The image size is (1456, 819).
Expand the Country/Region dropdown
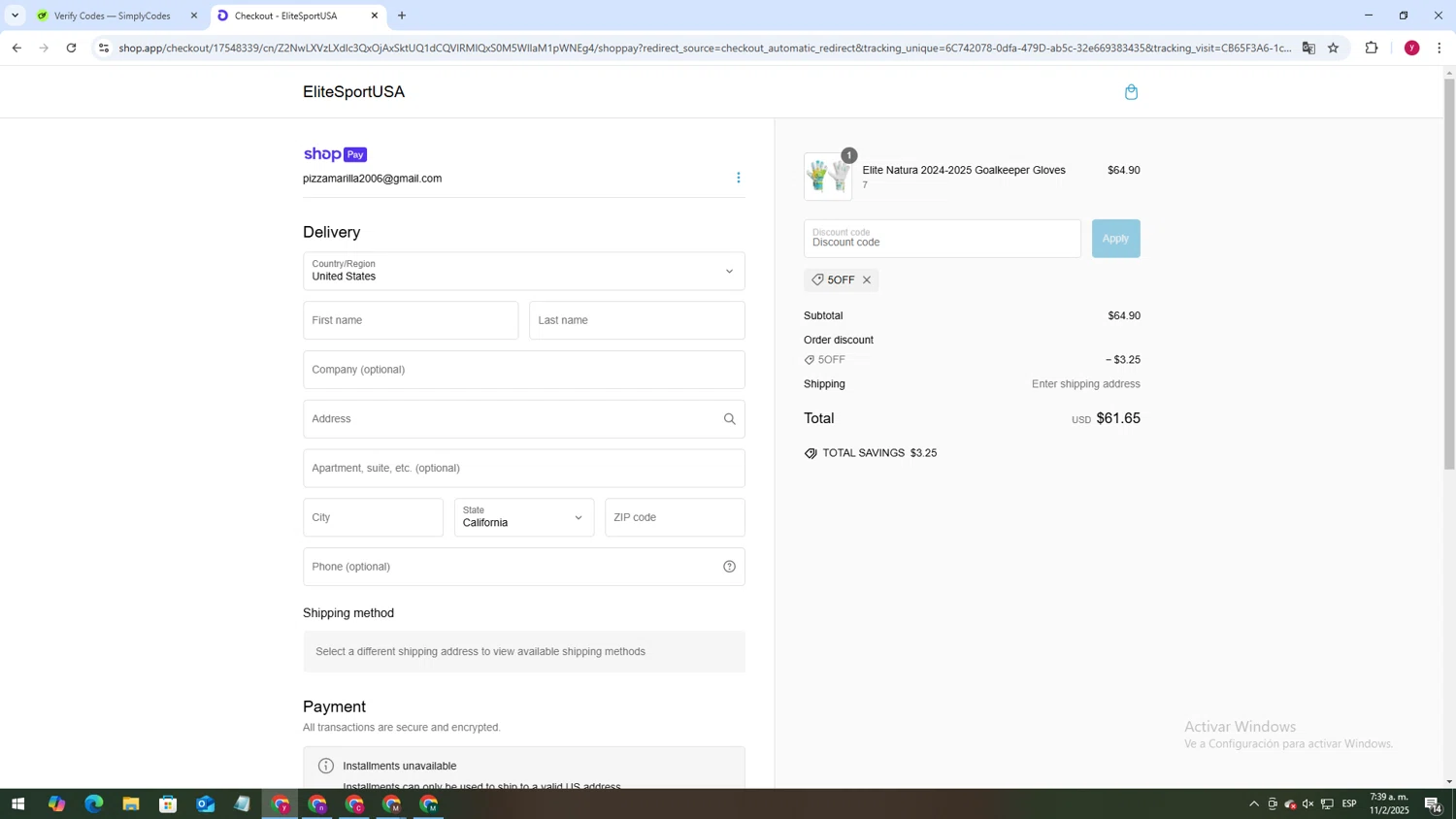524,272
